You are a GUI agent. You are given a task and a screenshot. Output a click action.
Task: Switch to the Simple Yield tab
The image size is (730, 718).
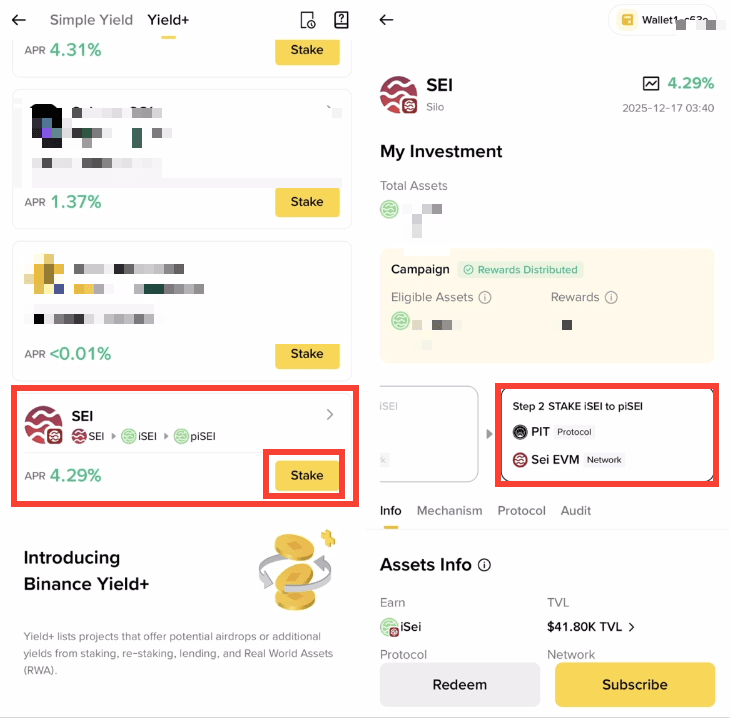91,20
